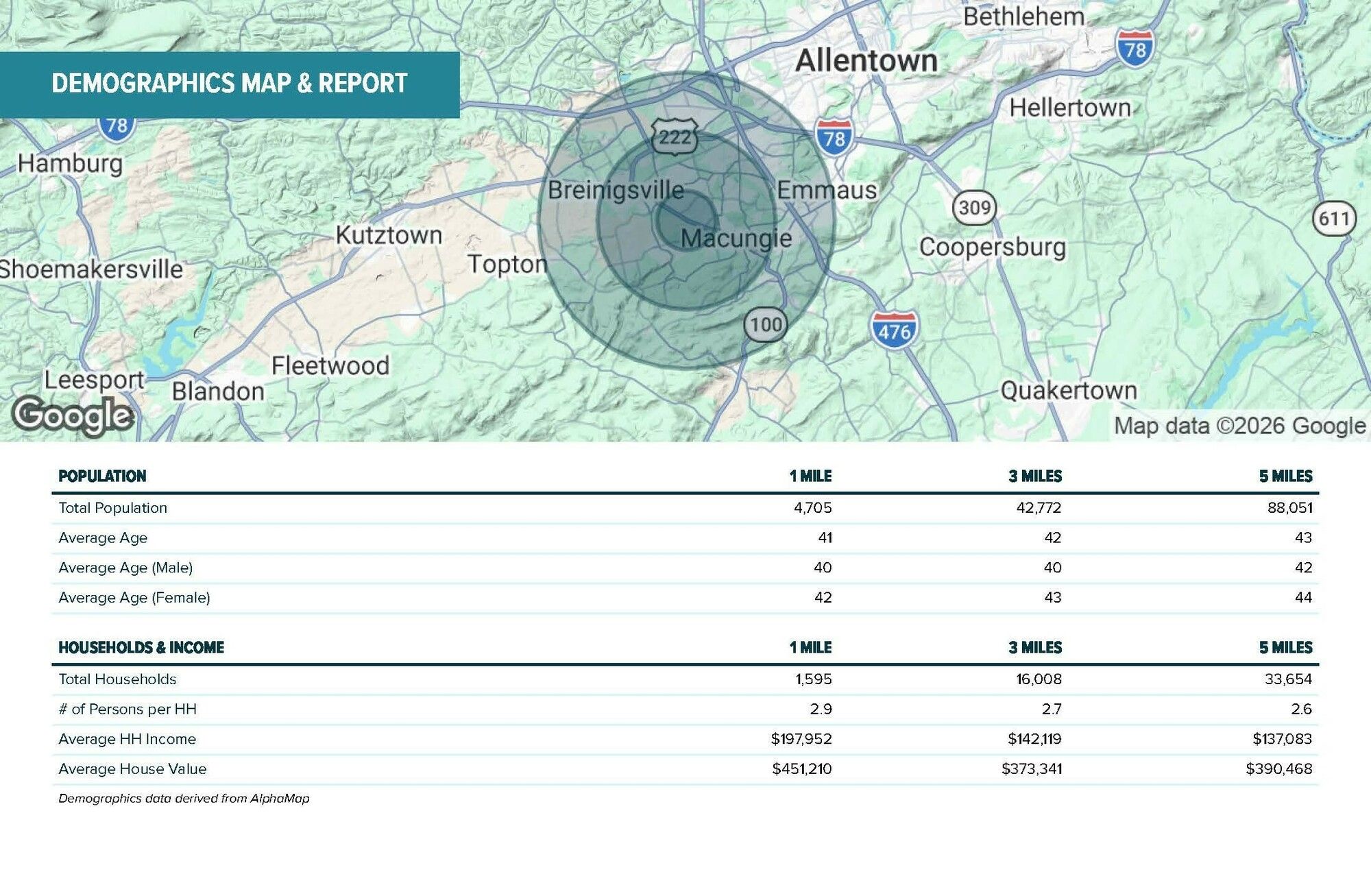Click the I-78 shield near Emmaus

[834, 138]
